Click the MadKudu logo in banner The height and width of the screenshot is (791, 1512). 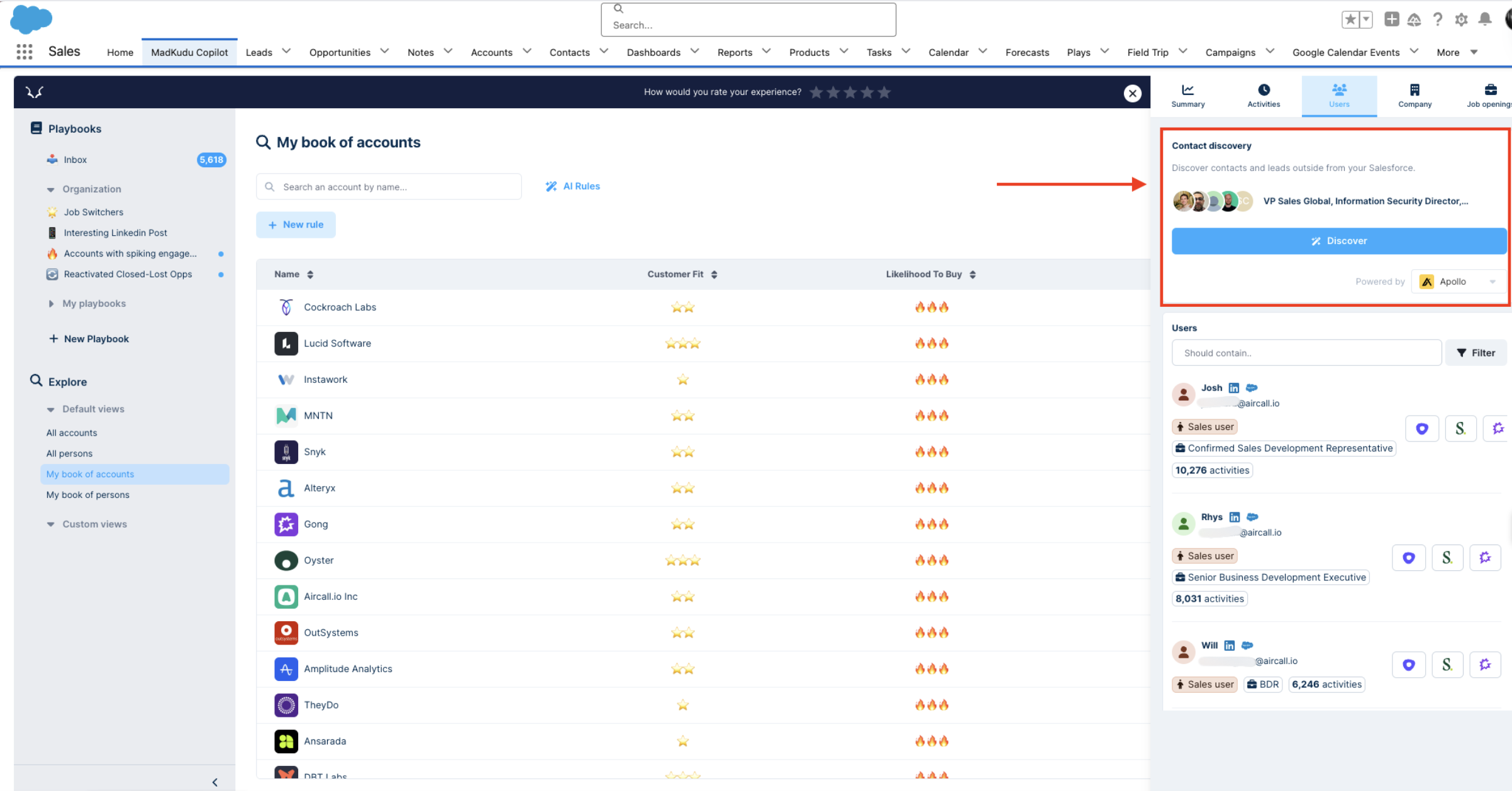coord(35,92)
